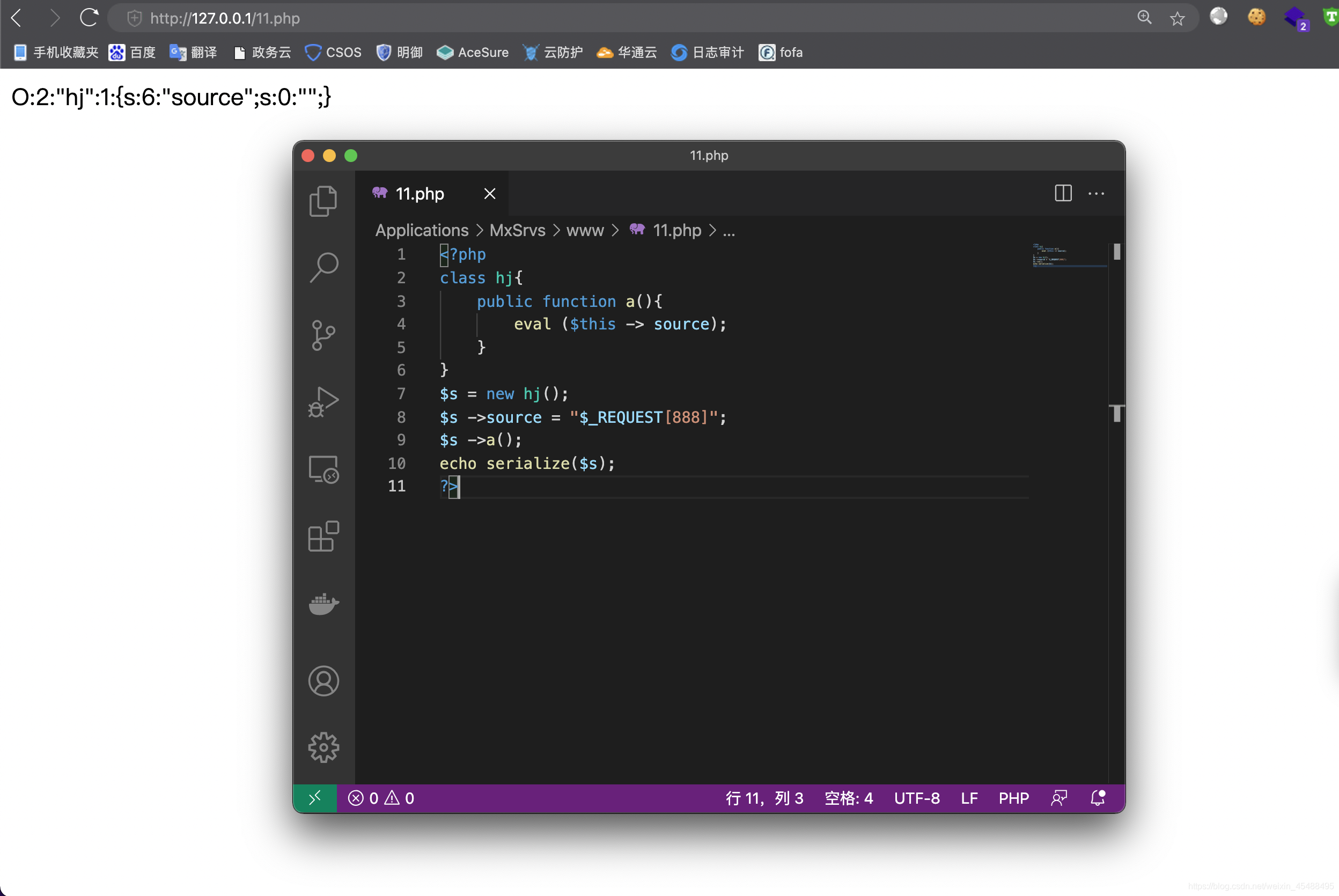Viewport: 1339px width, 896px height.
Task: Open the 政务云 bookmark
Action: (262, 53)
